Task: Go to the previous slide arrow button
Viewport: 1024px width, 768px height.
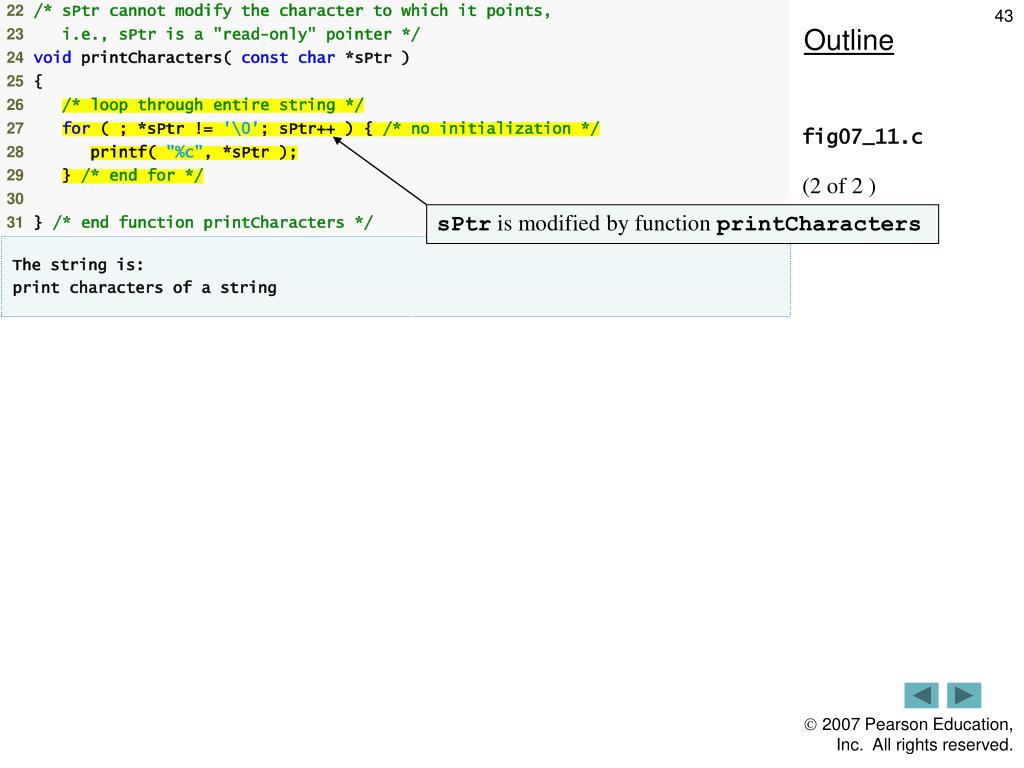Action: tap(921, 695)
